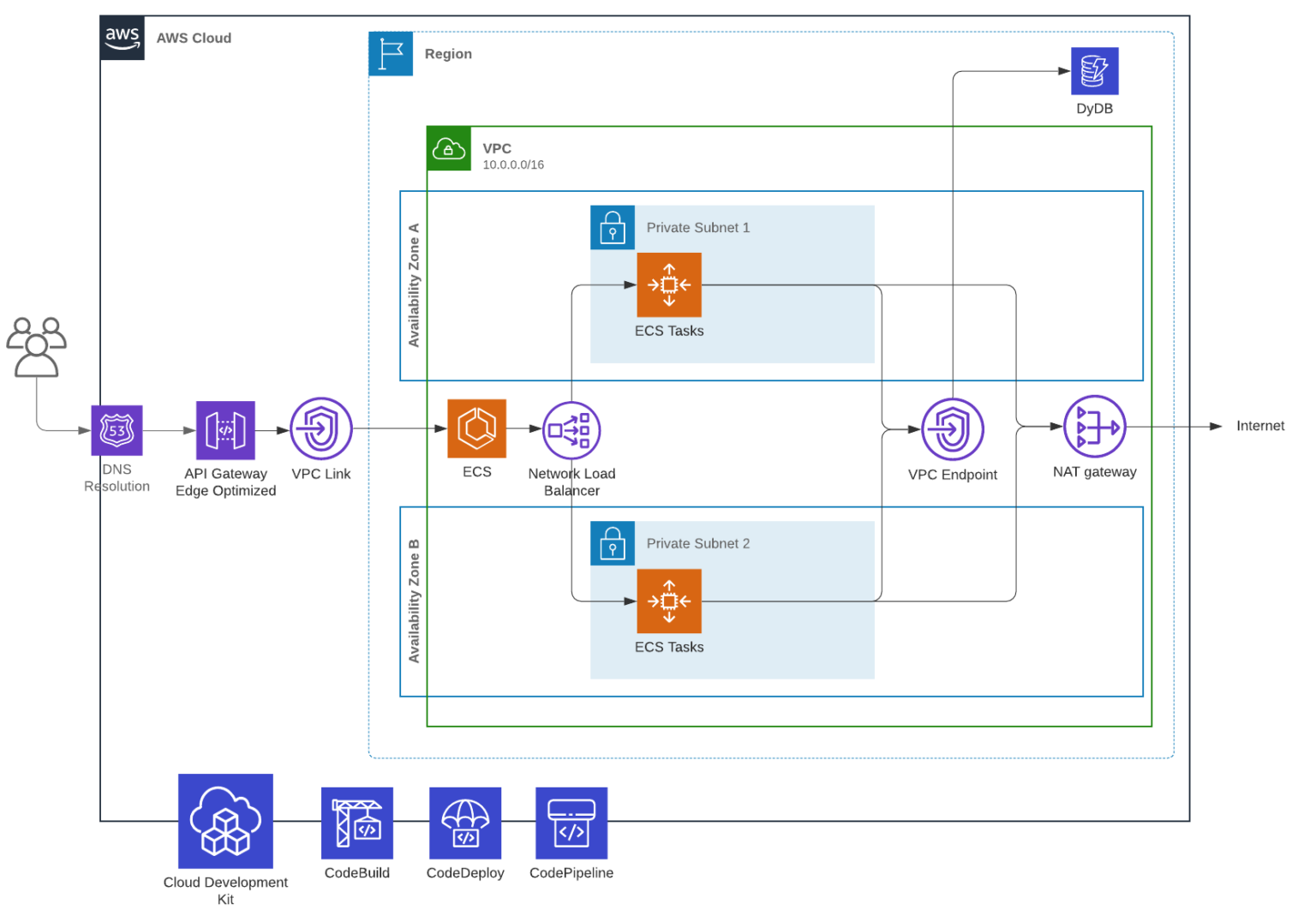Click the AWS Cloud logo icon
Viewport: 1316px width, 916px height.
122,38
